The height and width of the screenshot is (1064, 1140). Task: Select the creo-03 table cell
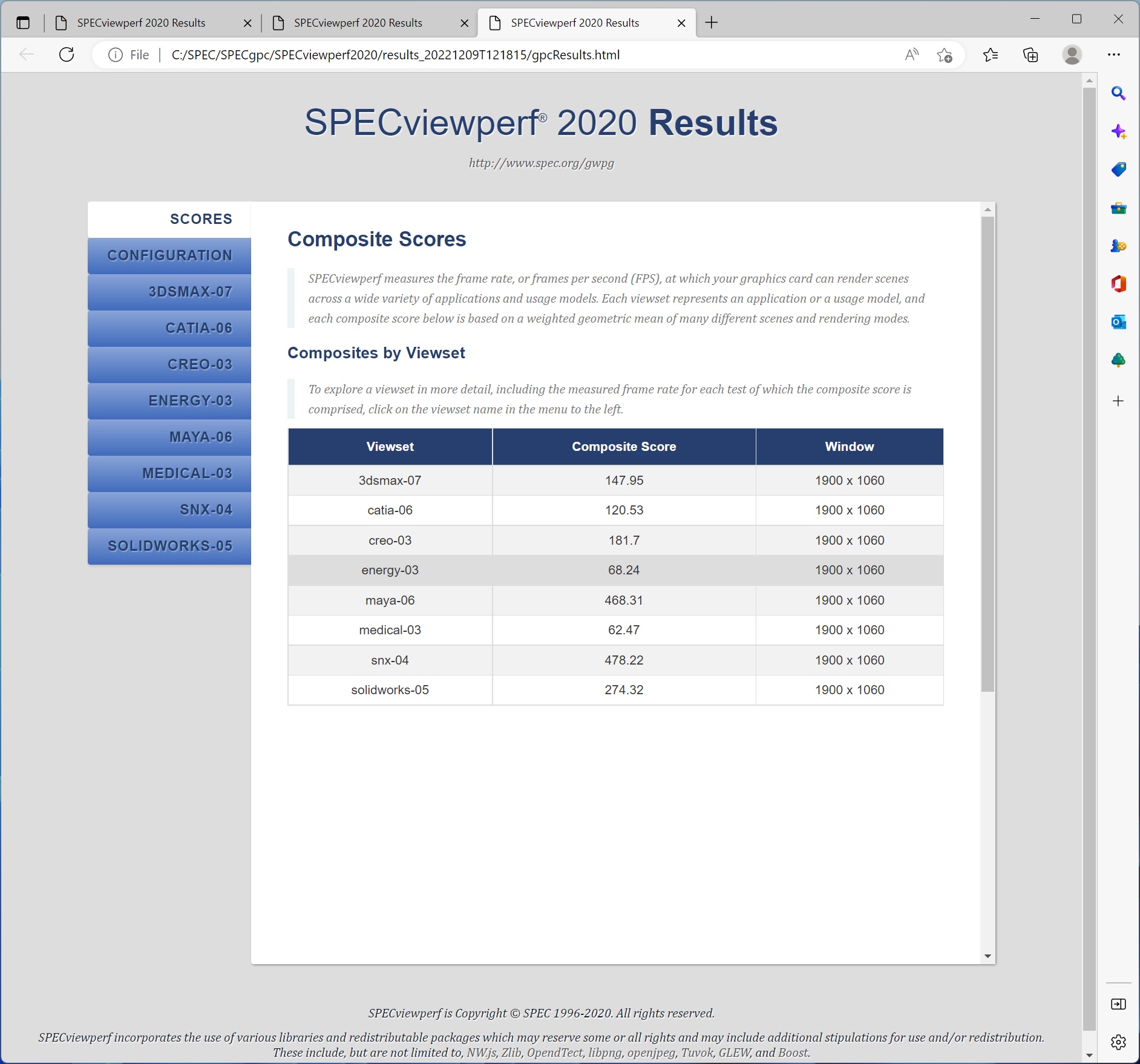pyautogui.click(x=390, y=540)
